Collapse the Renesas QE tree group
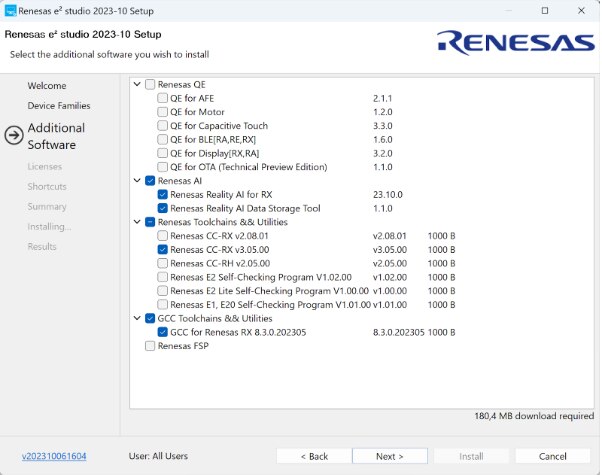 point(137,85)
